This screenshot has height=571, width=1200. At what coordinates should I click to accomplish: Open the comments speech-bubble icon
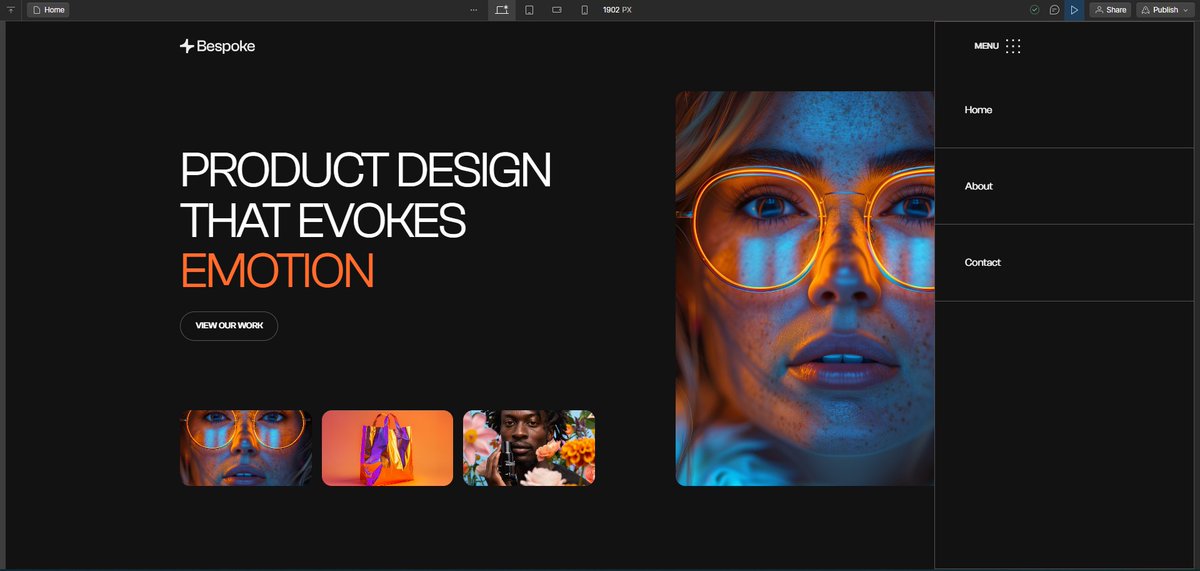(1054, 9)
